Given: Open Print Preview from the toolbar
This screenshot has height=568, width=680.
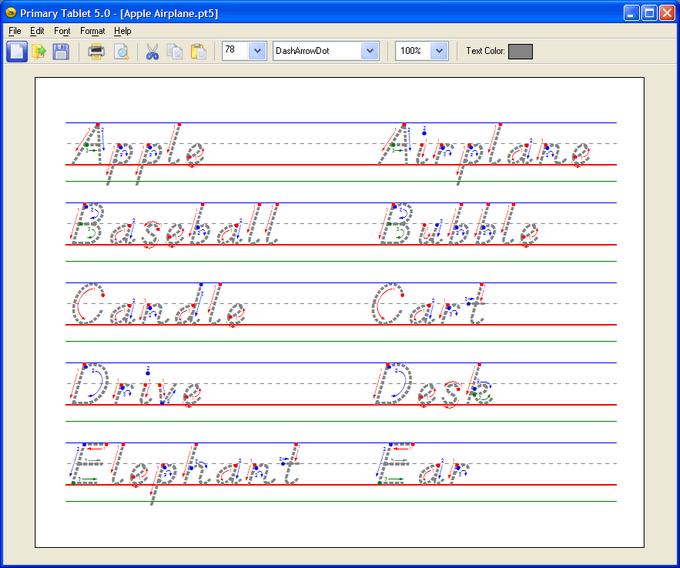Looking at the screenshot, I should (x=120, y=51).
